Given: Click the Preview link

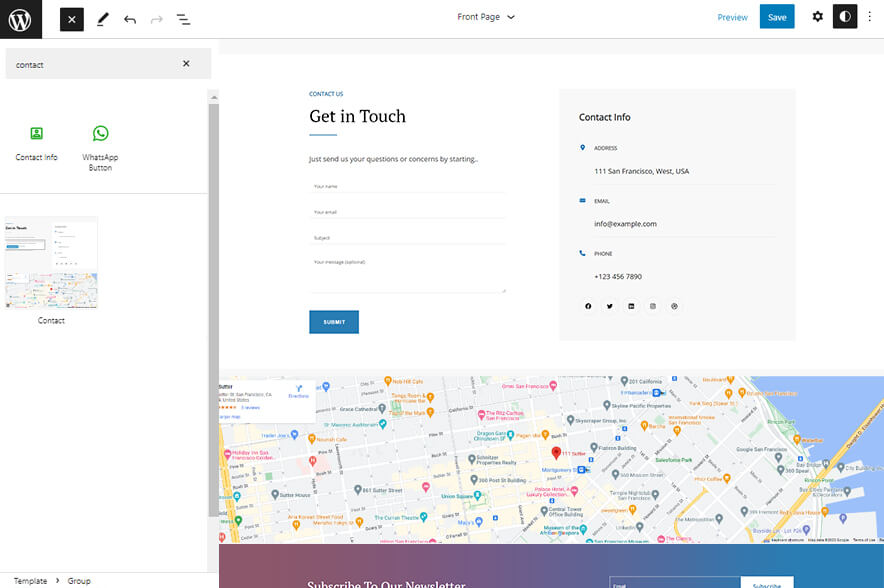Looking at the screenshot, I should point(732,17).
